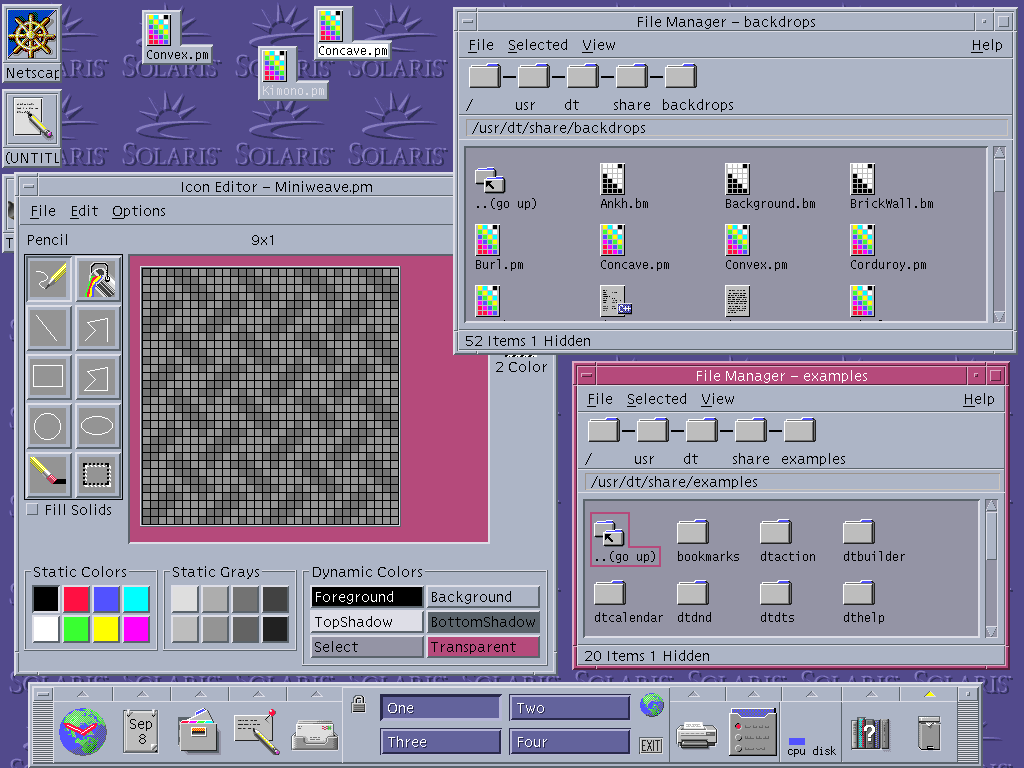Click the padlock screen lock icon

coord(359,704)
